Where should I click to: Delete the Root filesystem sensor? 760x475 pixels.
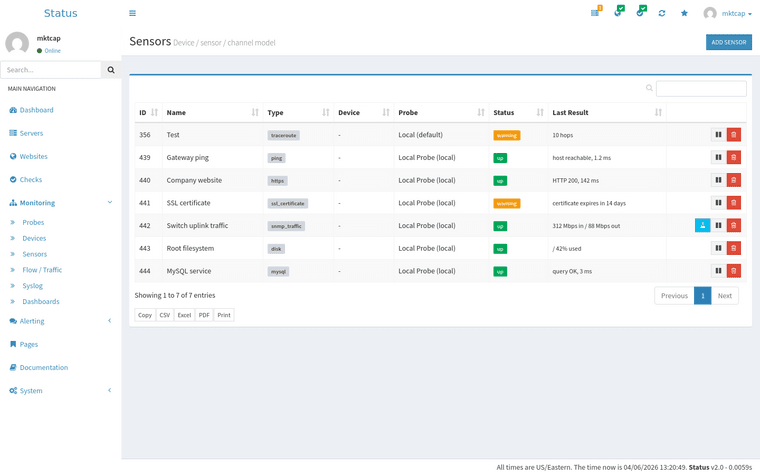pos(734,248)
